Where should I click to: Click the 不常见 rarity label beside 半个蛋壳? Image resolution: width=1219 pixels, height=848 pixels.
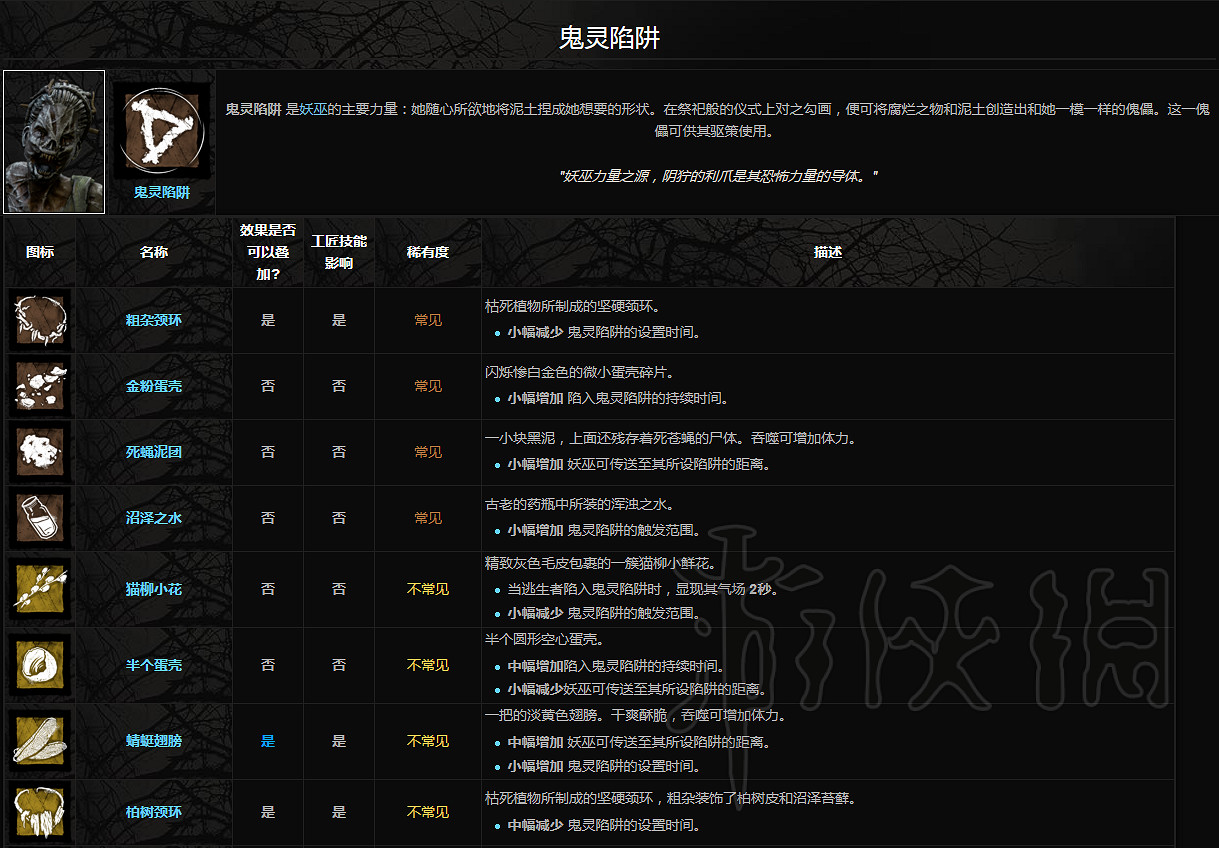click(427, 665)
